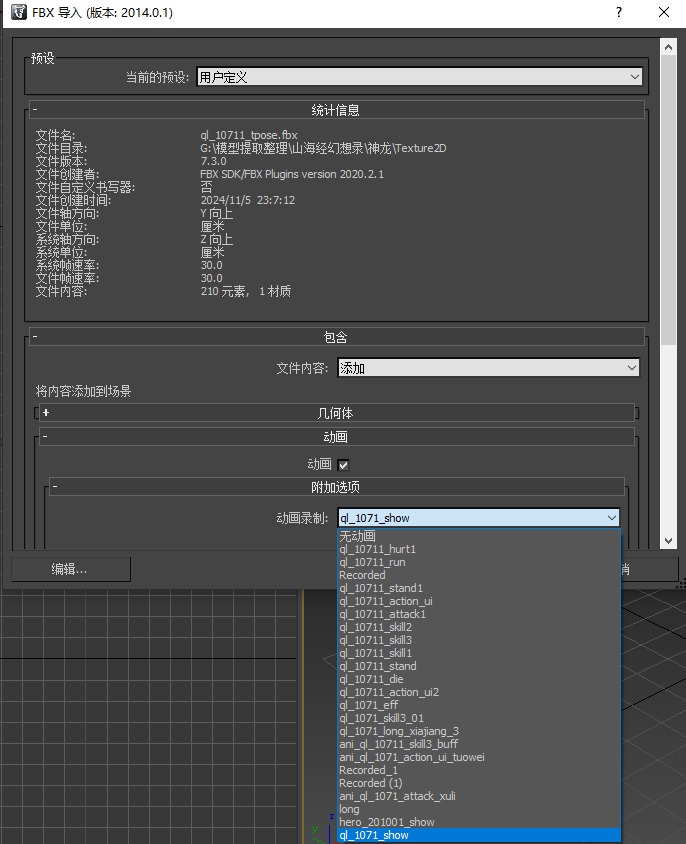The height and width of the screenshot is (844, 686).
Task: Select the long take entry
Action: [479, 809]
